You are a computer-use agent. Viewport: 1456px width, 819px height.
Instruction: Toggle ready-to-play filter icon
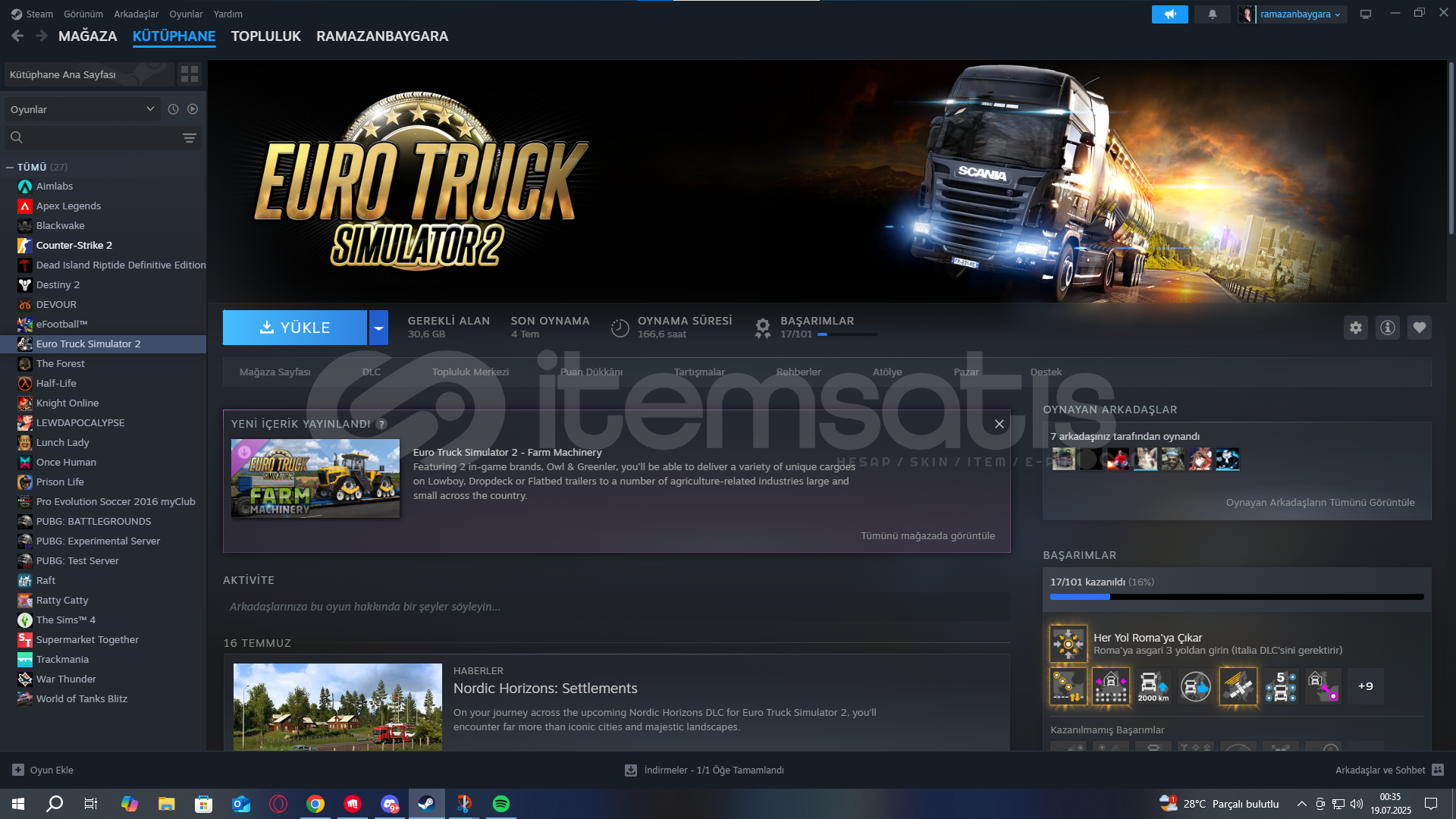click(x=193, y=109)
